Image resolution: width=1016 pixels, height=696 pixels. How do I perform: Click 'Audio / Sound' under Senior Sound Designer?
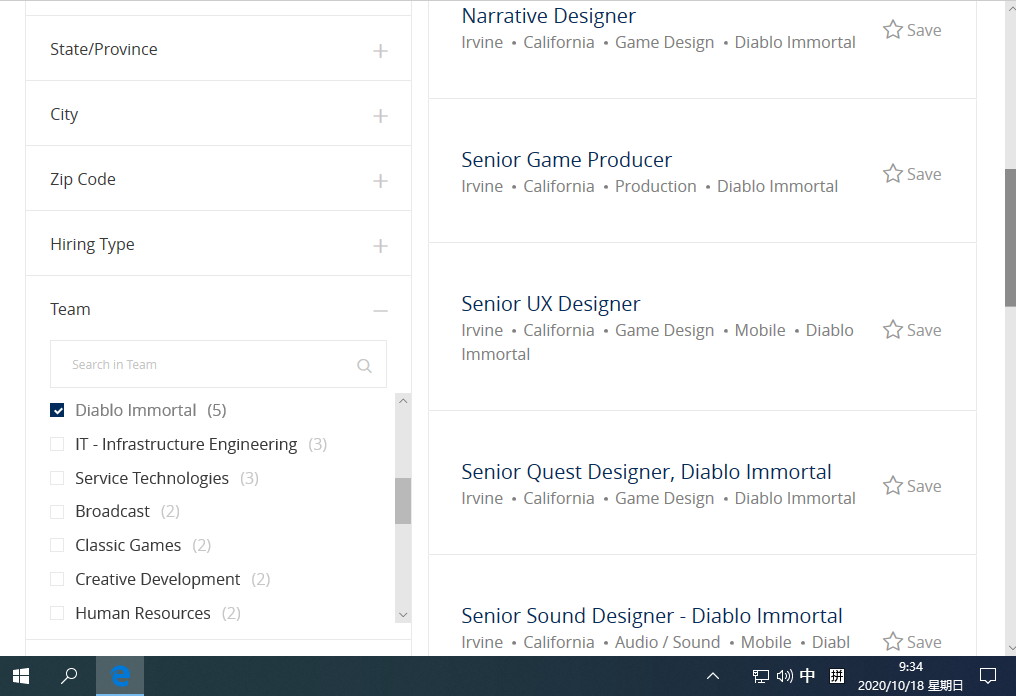pyautogui.click(x=667, y=642)
